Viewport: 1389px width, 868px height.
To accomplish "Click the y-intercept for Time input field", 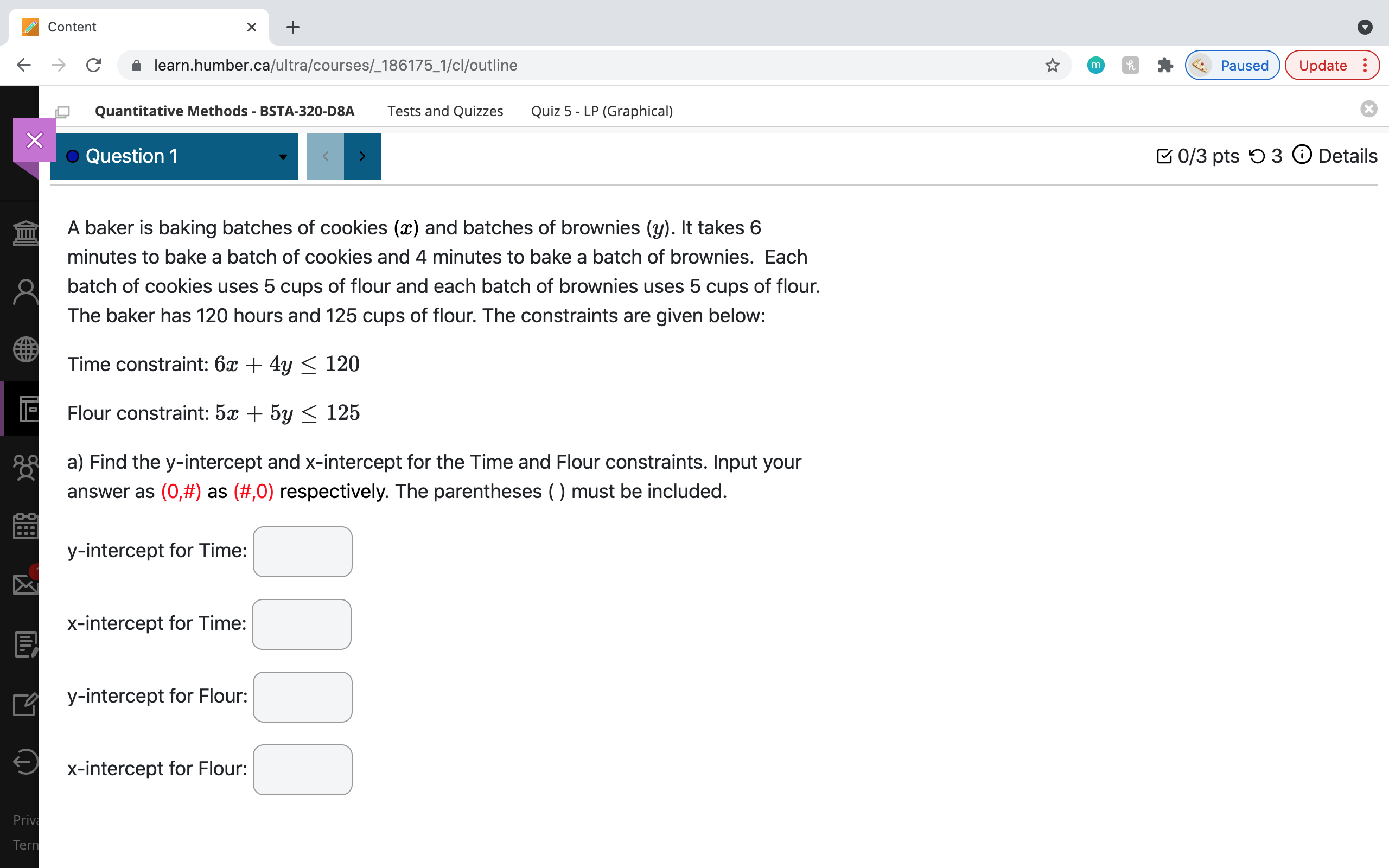I will 303,550.
